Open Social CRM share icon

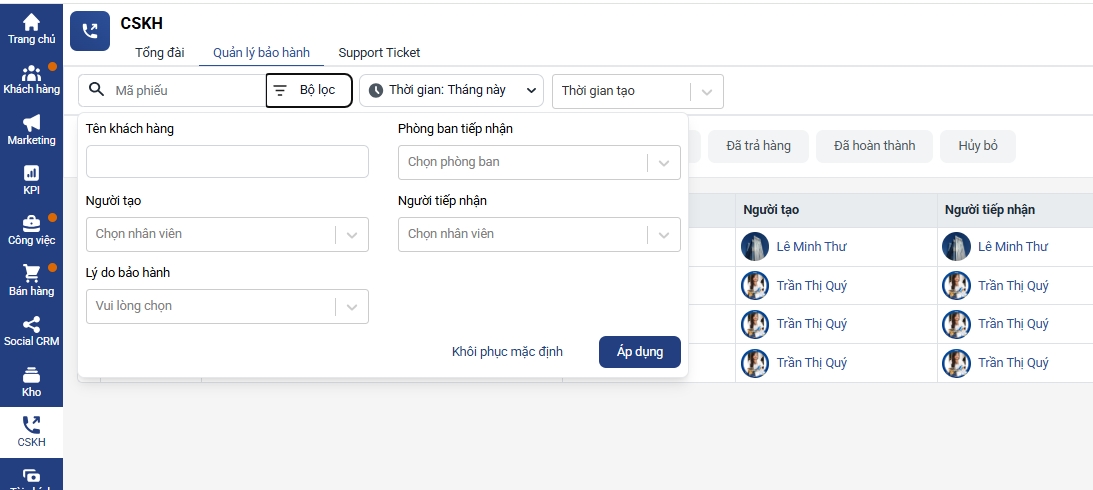[31, 324]
